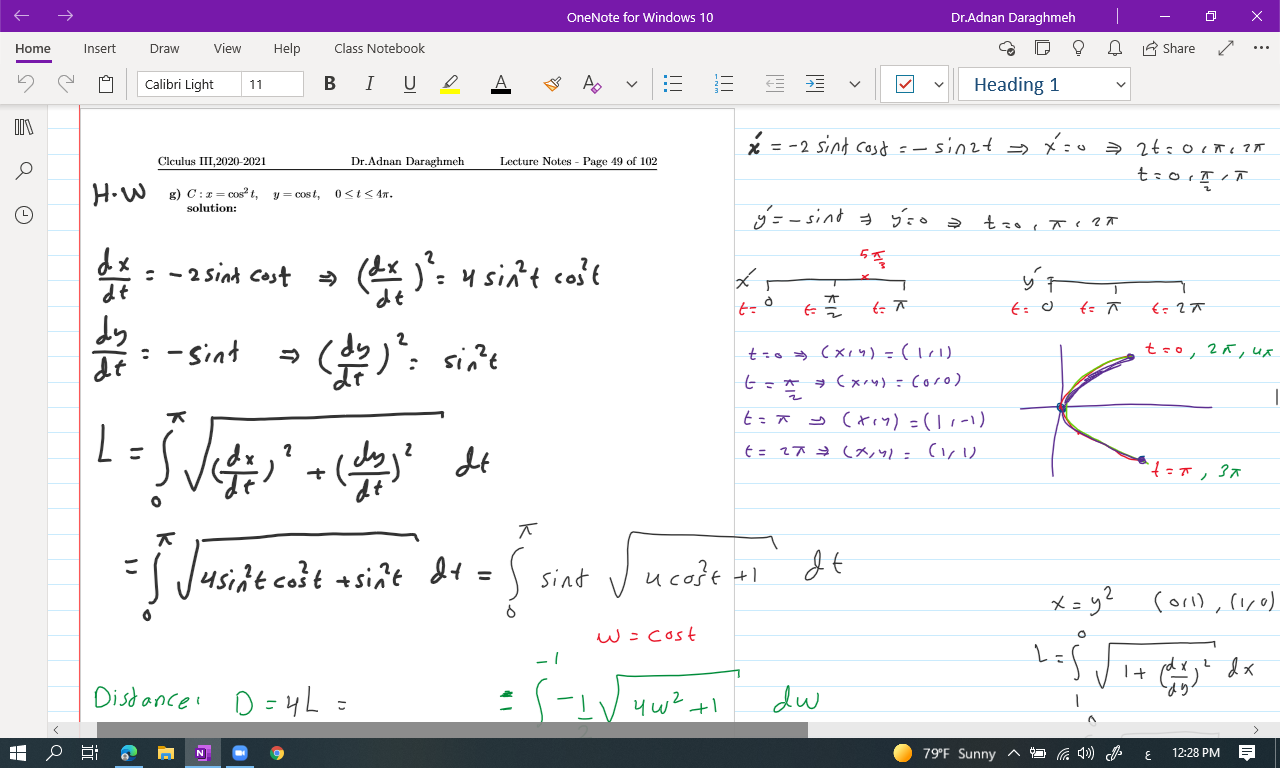Open the Calibri Light font name box
This screenshot has width=1280, height=768.
tap(189, 84)
